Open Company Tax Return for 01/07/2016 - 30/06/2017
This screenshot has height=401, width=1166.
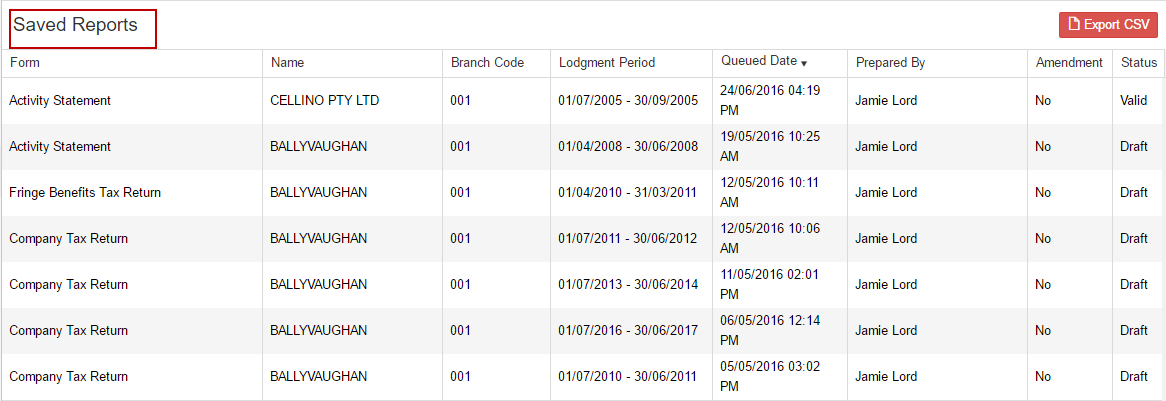pos(583,331)
